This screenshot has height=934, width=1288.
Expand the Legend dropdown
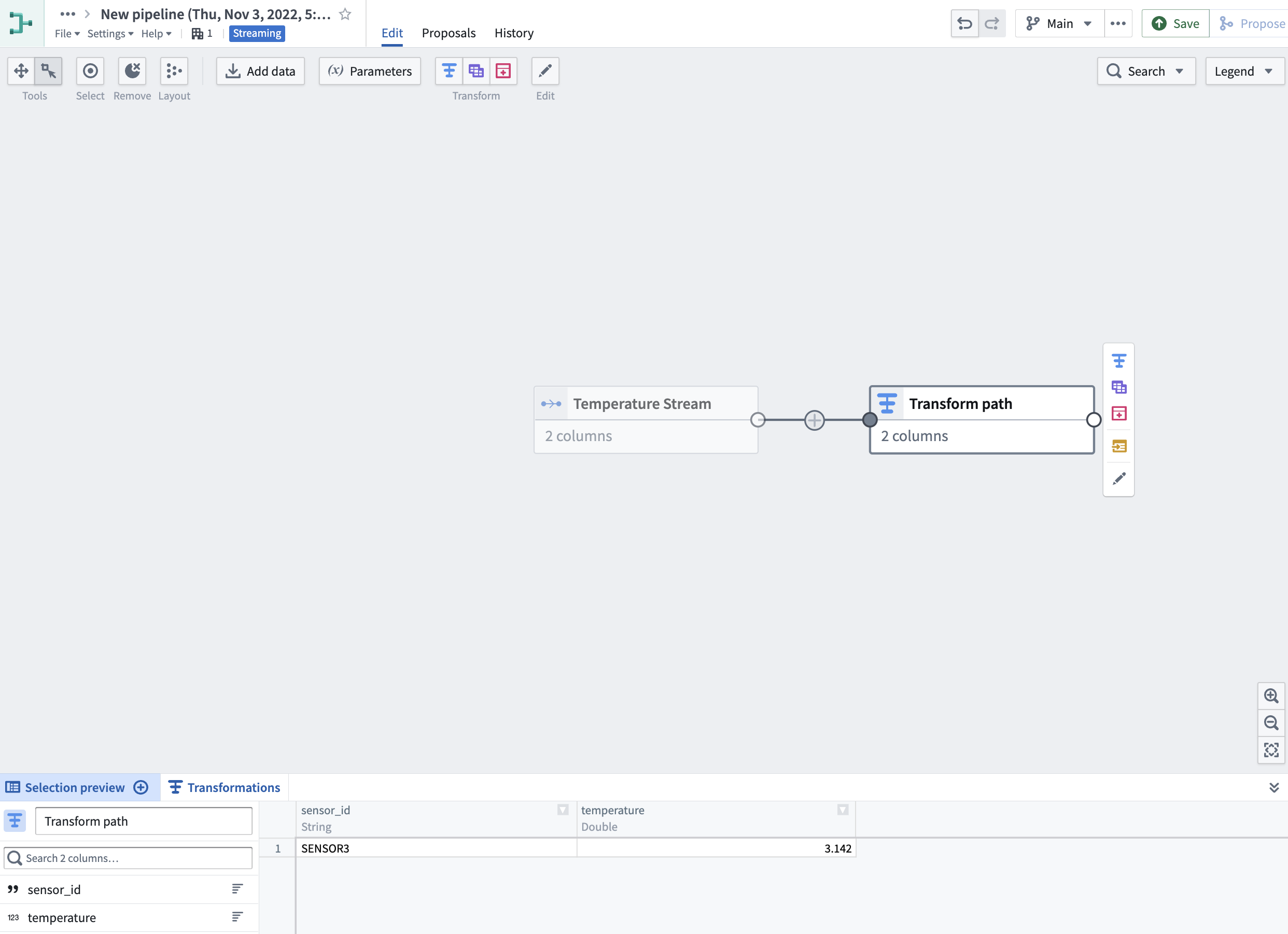pos(1244,71)
